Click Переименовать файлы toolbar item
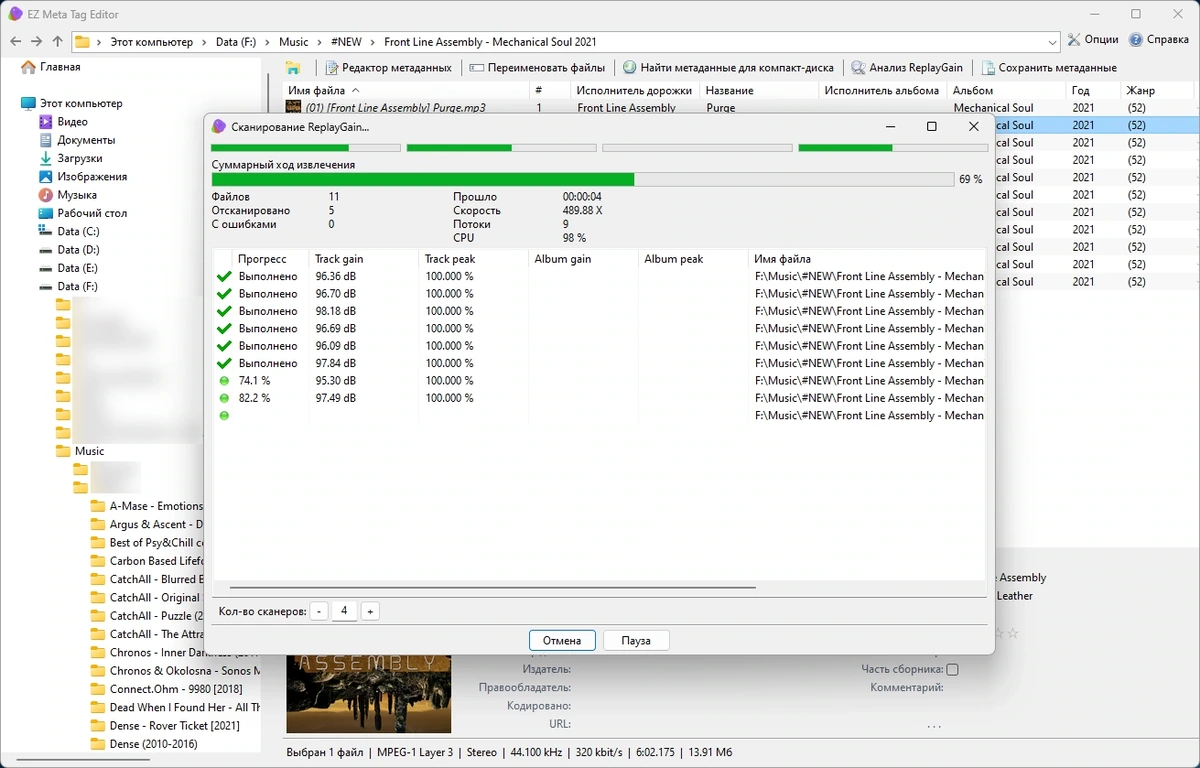 click(x=537, y=68)
